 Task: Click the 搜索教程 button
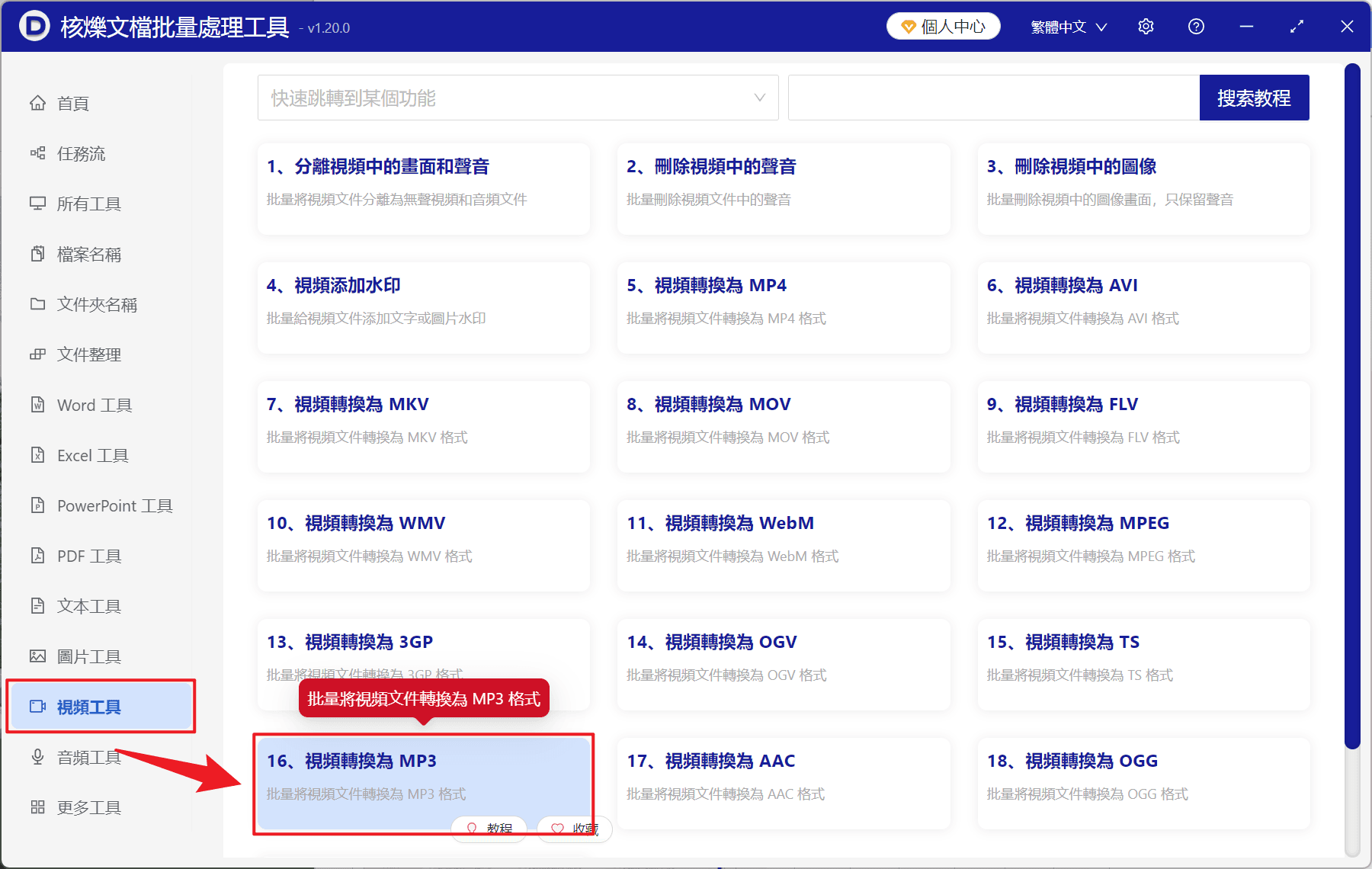pos(1254,98)
